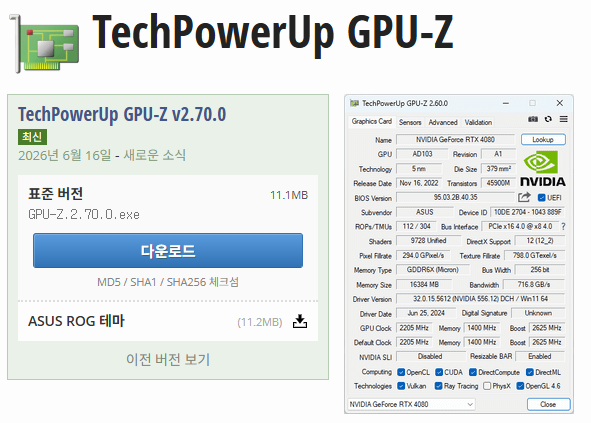Click the Lookup button
Screen dimensions: 591x423
[x=543, y=139]
